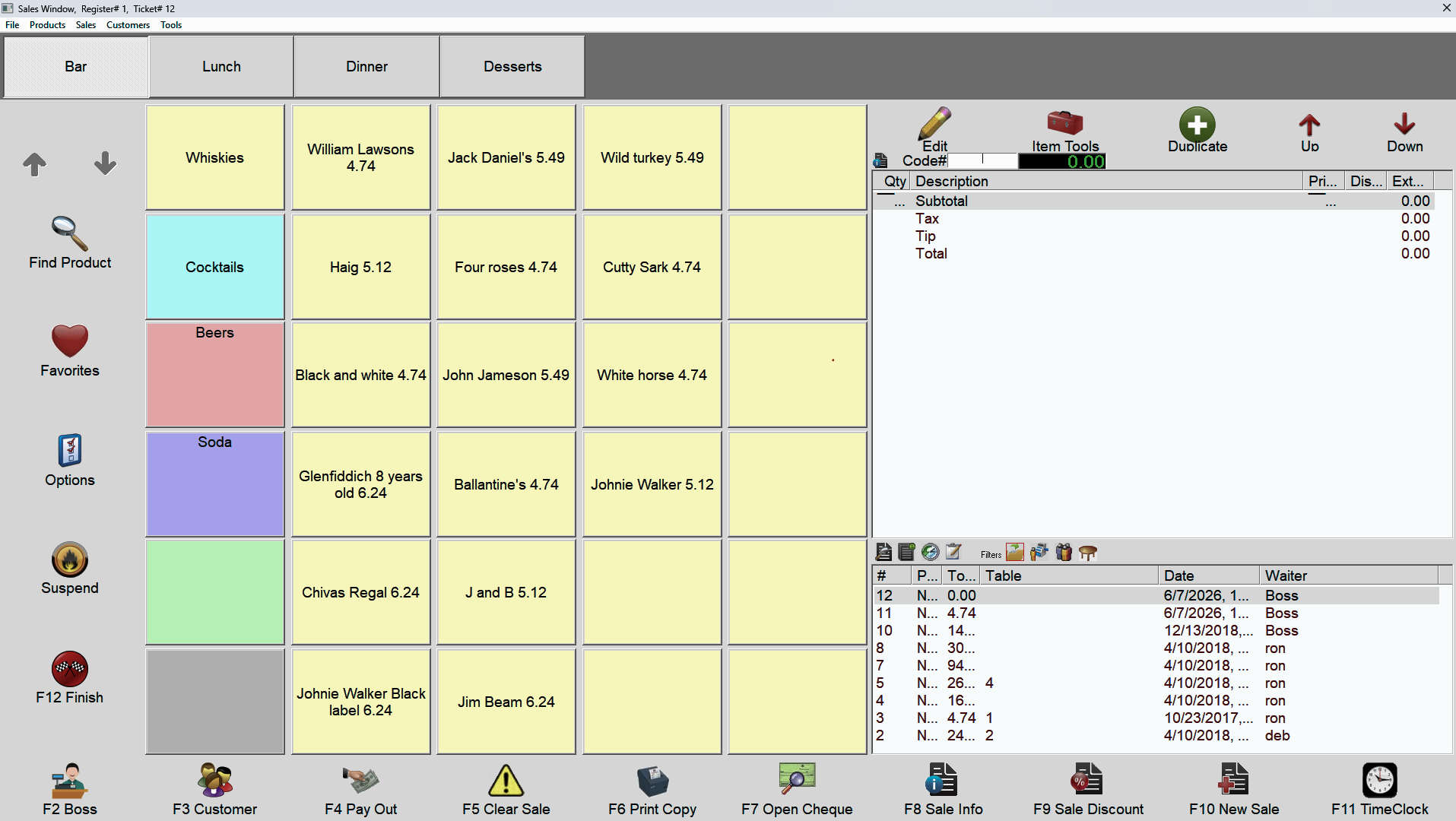Viewport: 1456px width, 821px height.
Task: Switch to the Lunch tab
Action: pos(221,67)
